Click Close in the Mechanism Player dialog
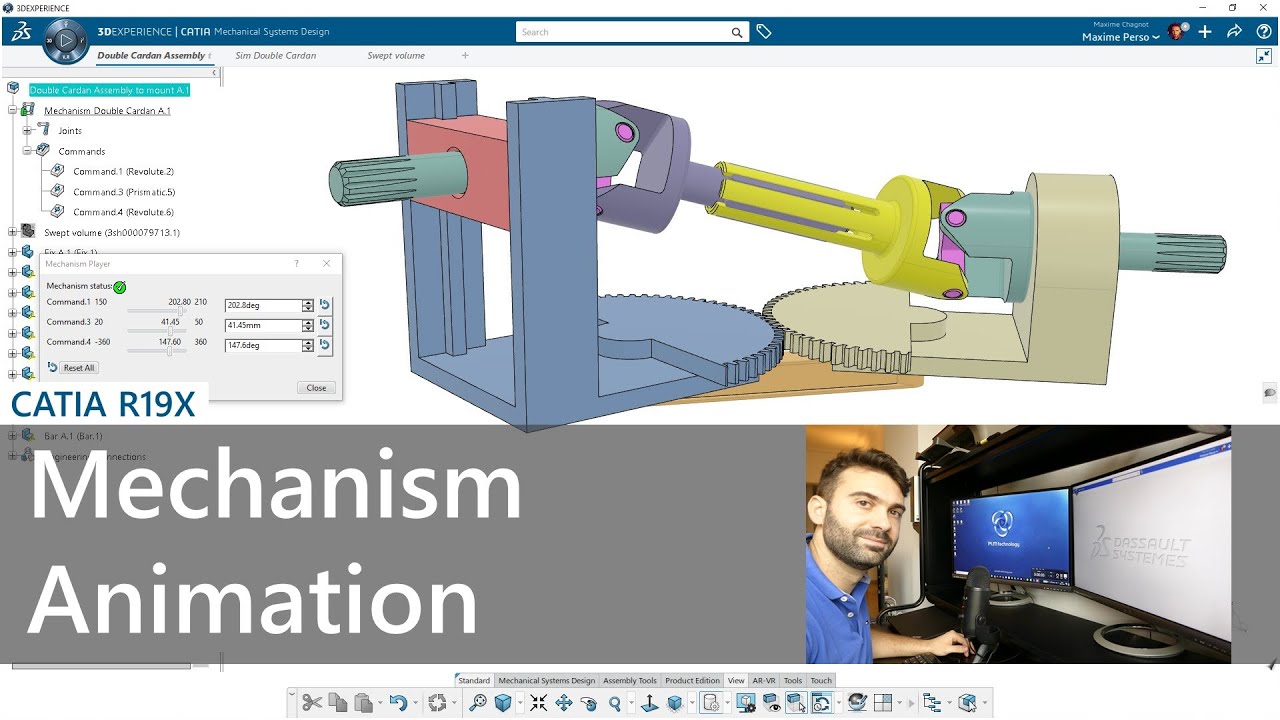 (x=316, y=388)
